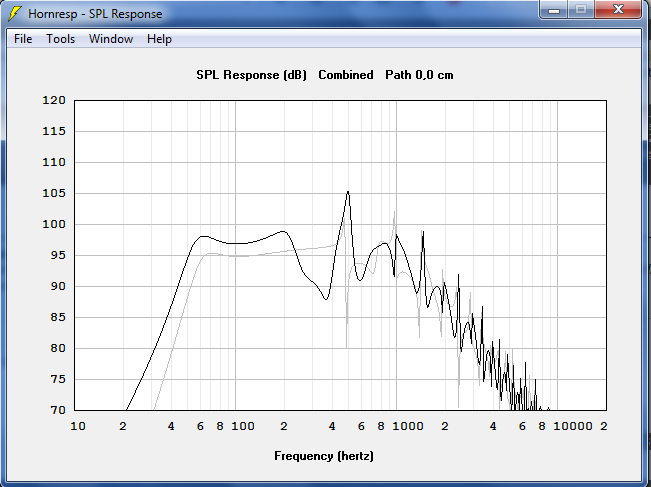
Task: Click the 'Frequency (hertz)' axis title
Action: [x=324, y=456]
